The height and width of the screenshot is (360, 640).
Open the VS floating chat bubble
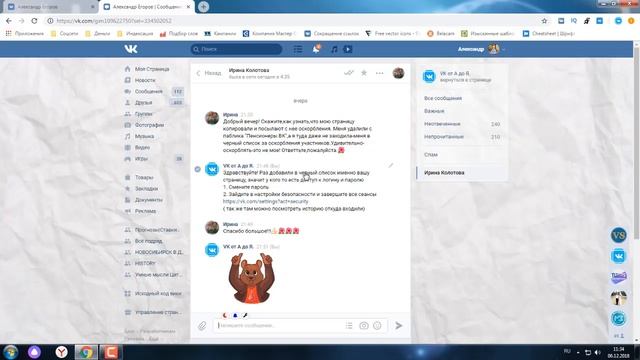tap(618, 235)
